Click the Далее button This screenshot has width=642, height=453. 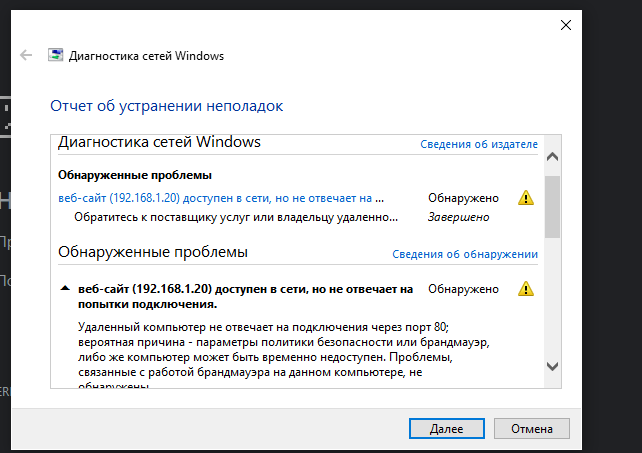pos(447,428)
